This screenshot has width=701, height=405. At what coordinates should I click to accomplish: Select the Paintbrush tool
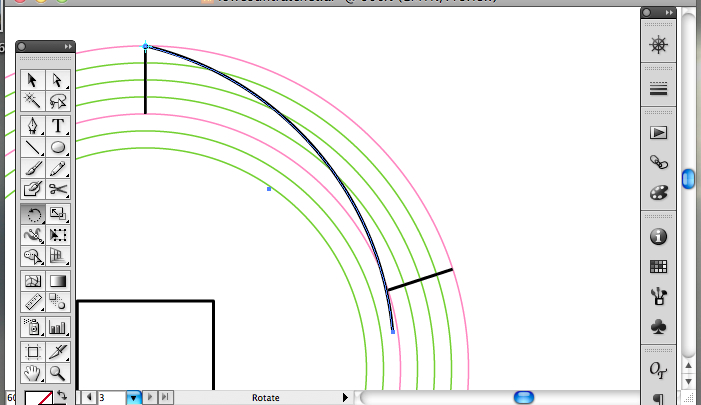(32, 169)
